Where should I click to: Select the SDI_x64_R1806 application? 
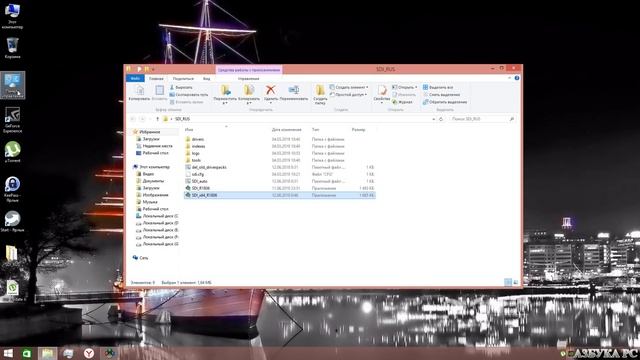(280, 195)
